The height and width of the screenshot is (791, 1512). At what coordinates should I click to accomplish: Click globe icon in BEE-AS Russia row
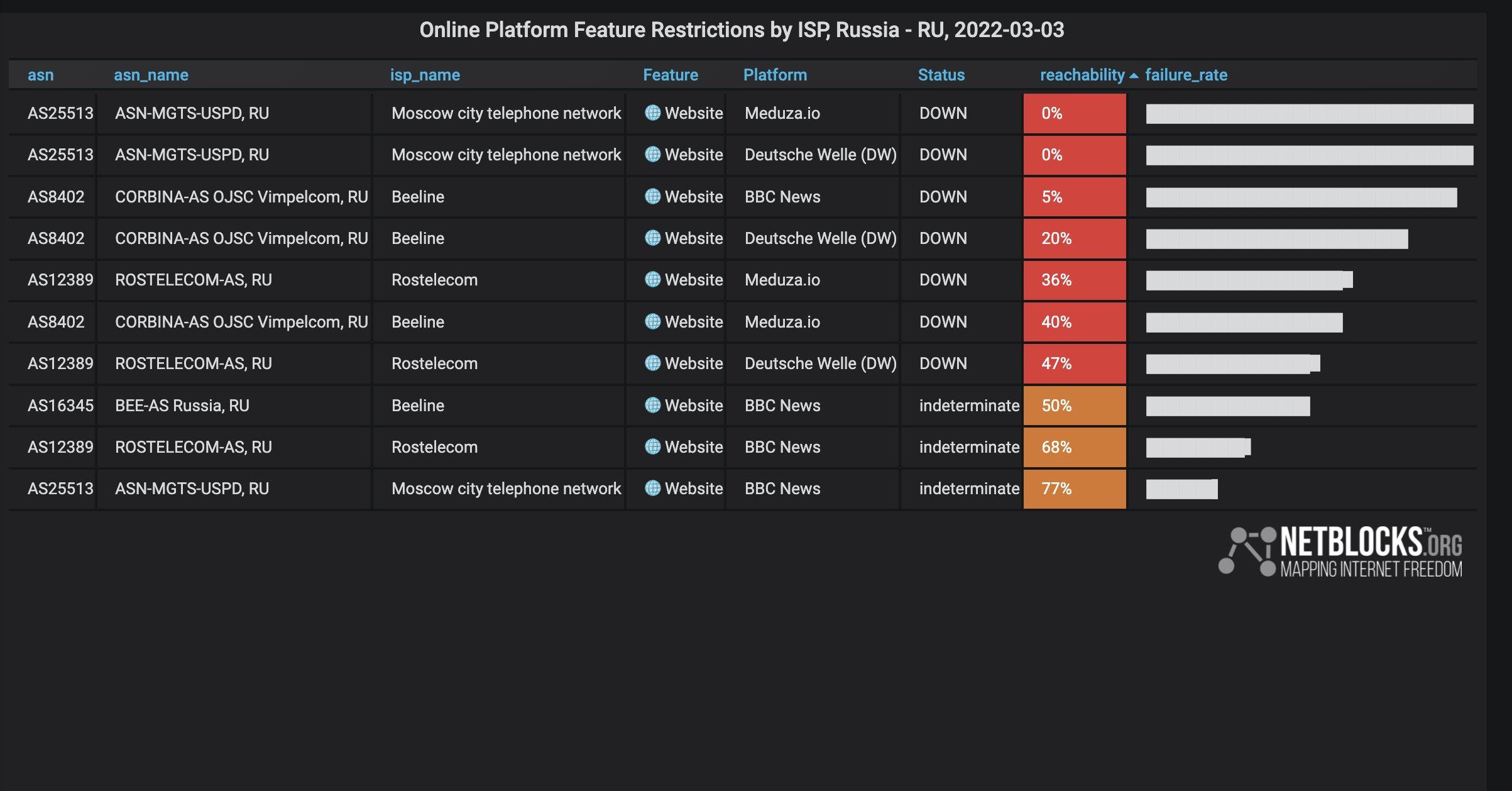[652, 405]
